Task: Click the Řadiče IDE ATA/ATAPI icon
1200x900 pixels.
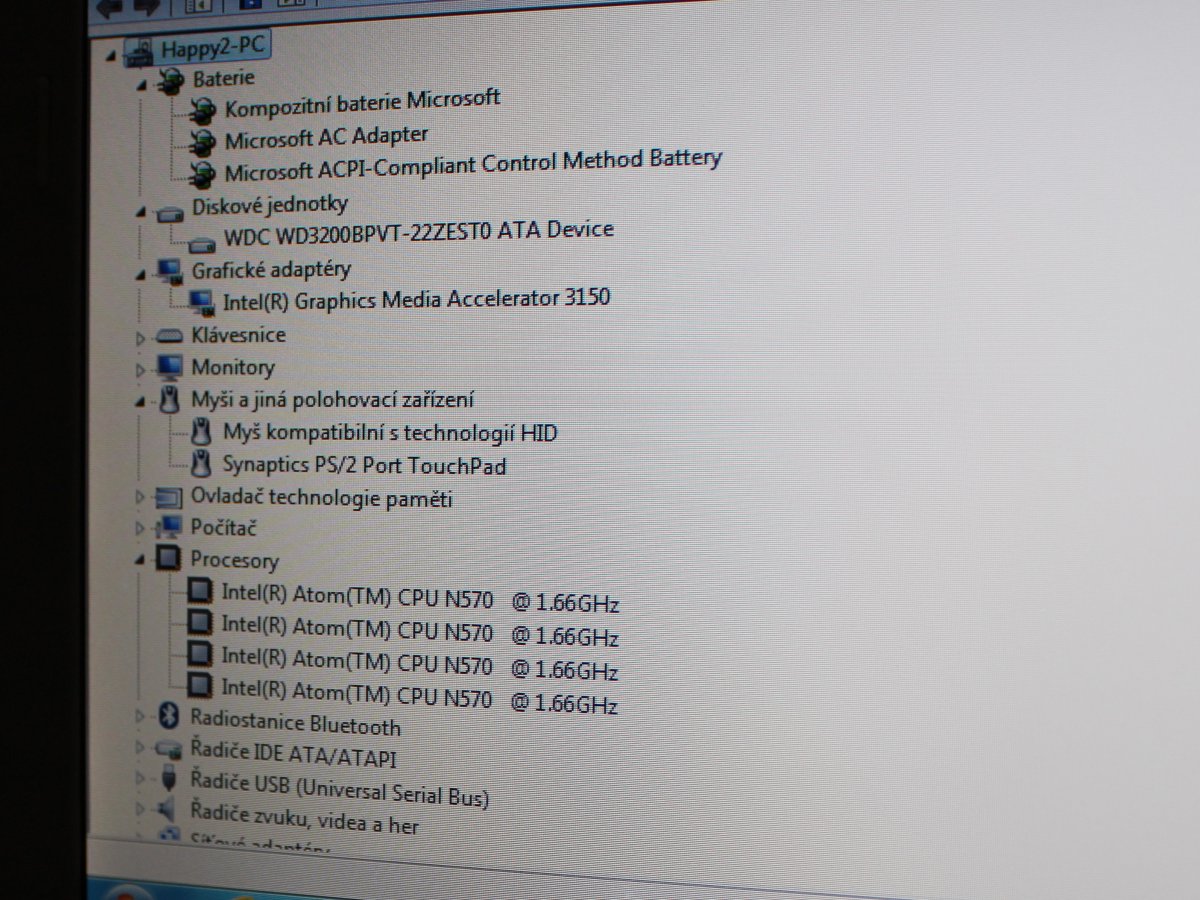Action: coord(169,747)
